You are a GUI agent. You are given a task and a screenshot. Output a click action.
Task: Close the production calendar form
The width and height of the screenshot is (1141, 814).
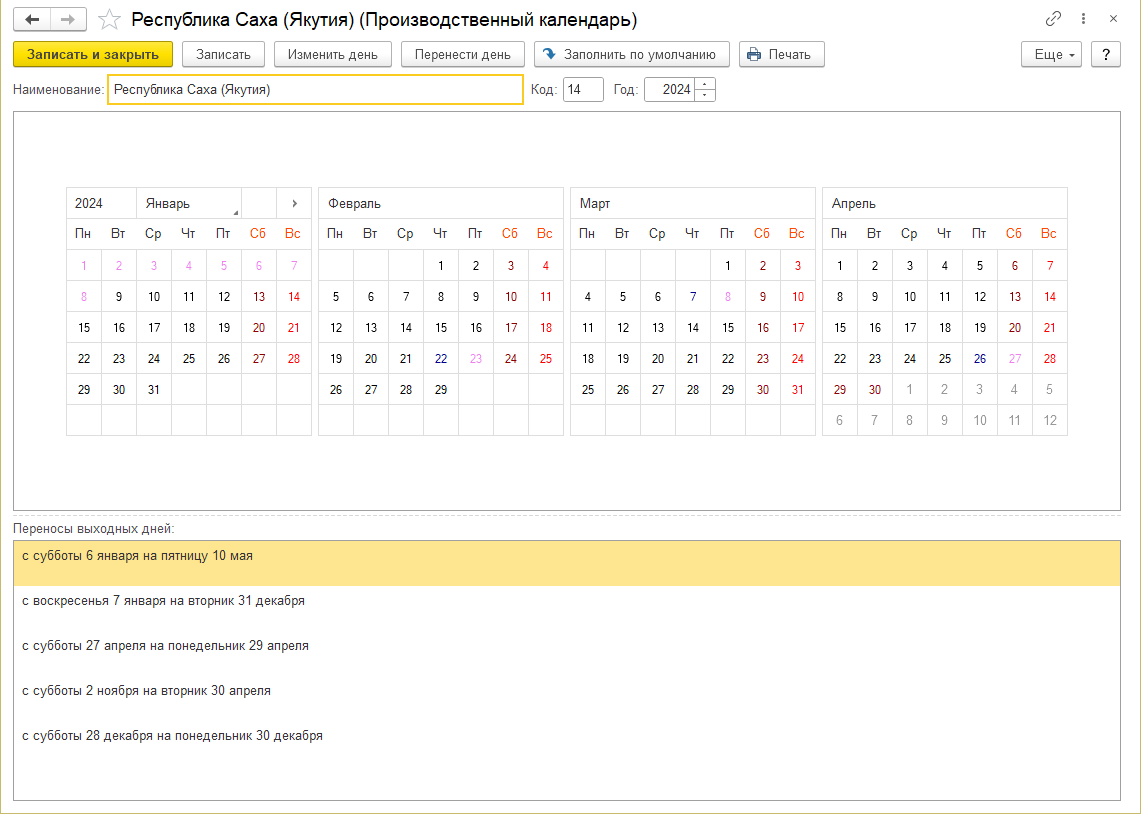click(1113, 19)
